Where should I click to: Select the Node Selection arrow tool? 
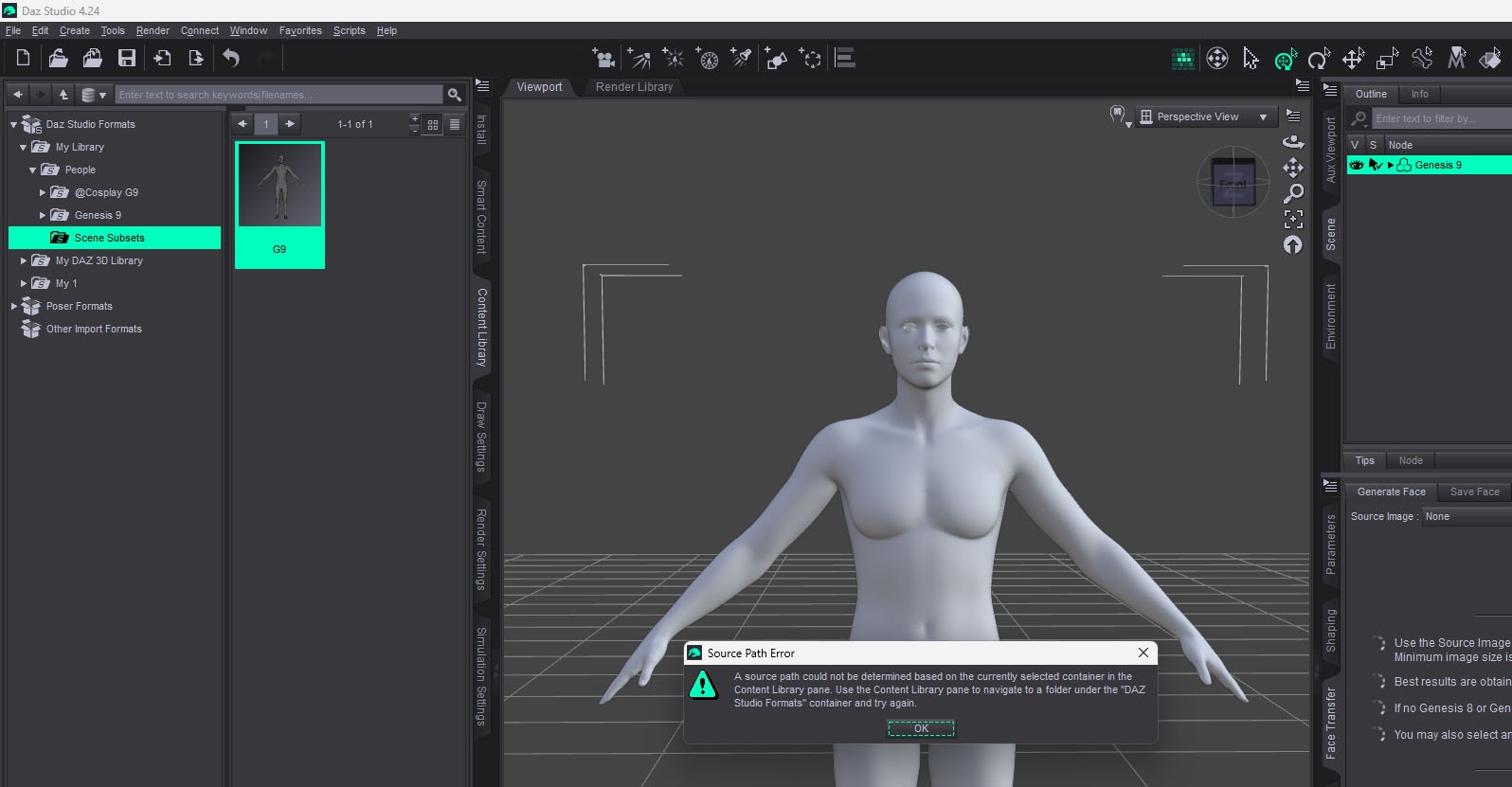(1251, 59)
